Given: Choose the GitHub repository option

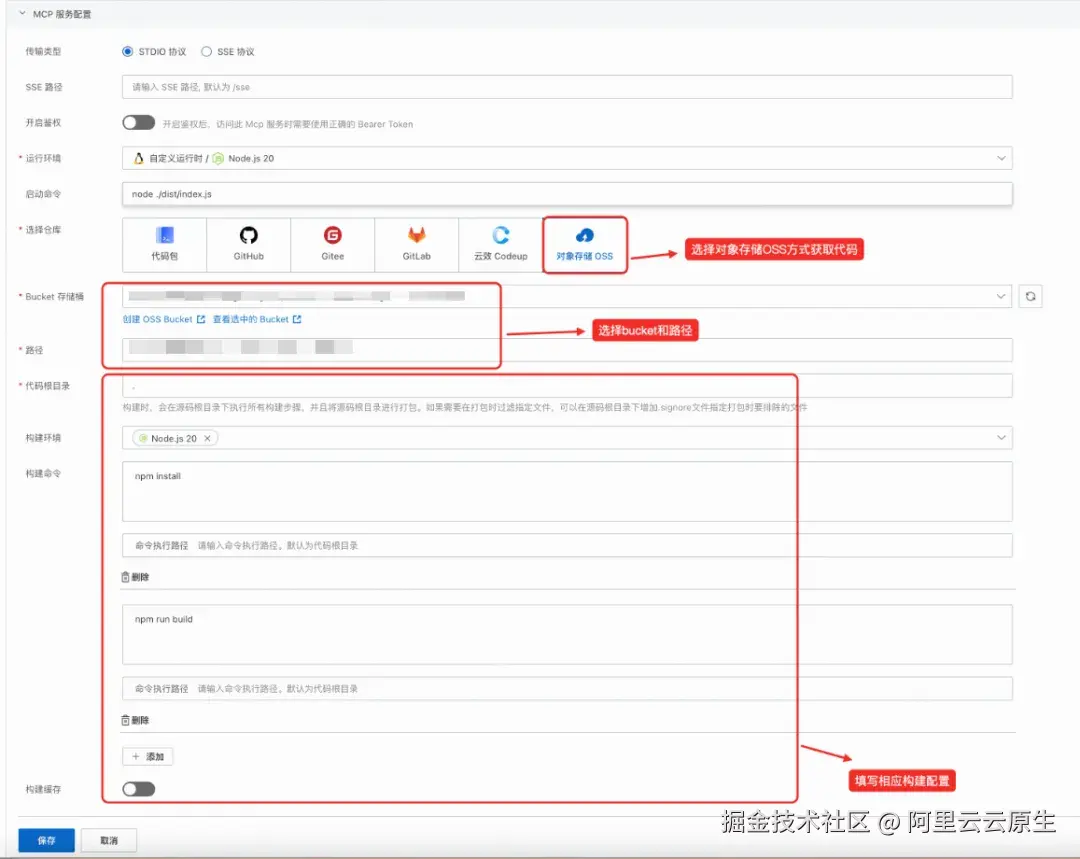Looking at the screenshot, I should (249, 245).
